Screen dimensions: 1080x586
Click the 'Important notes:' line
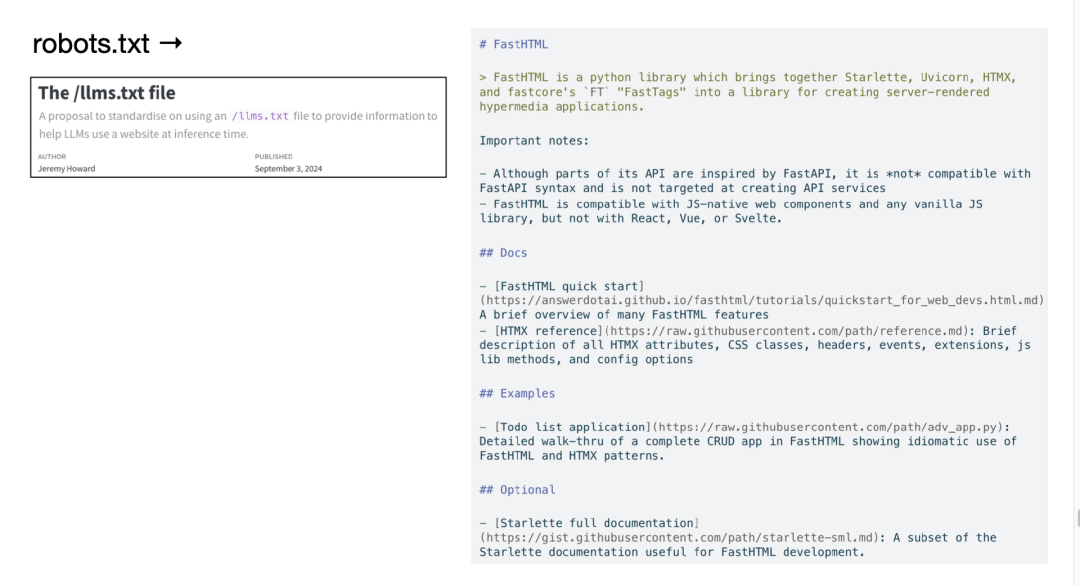[534, 141]
